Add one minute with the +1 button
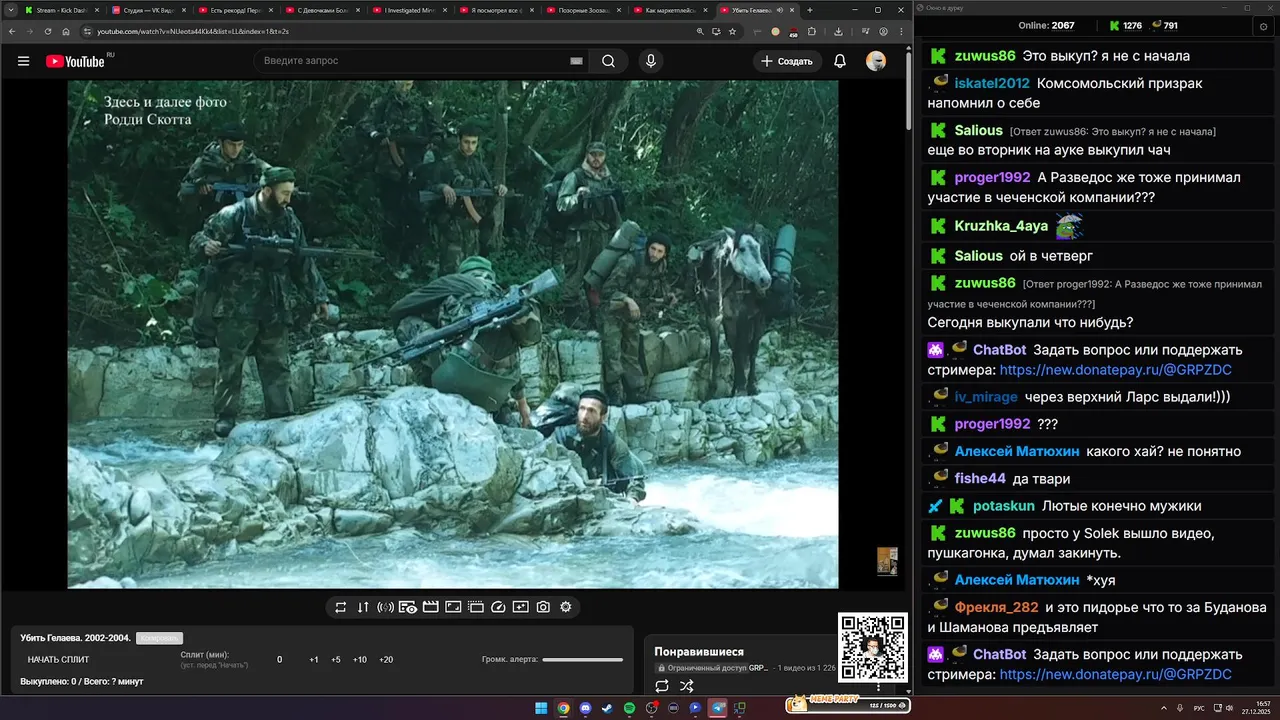The image size is (1280, 720). click(314, 660)
